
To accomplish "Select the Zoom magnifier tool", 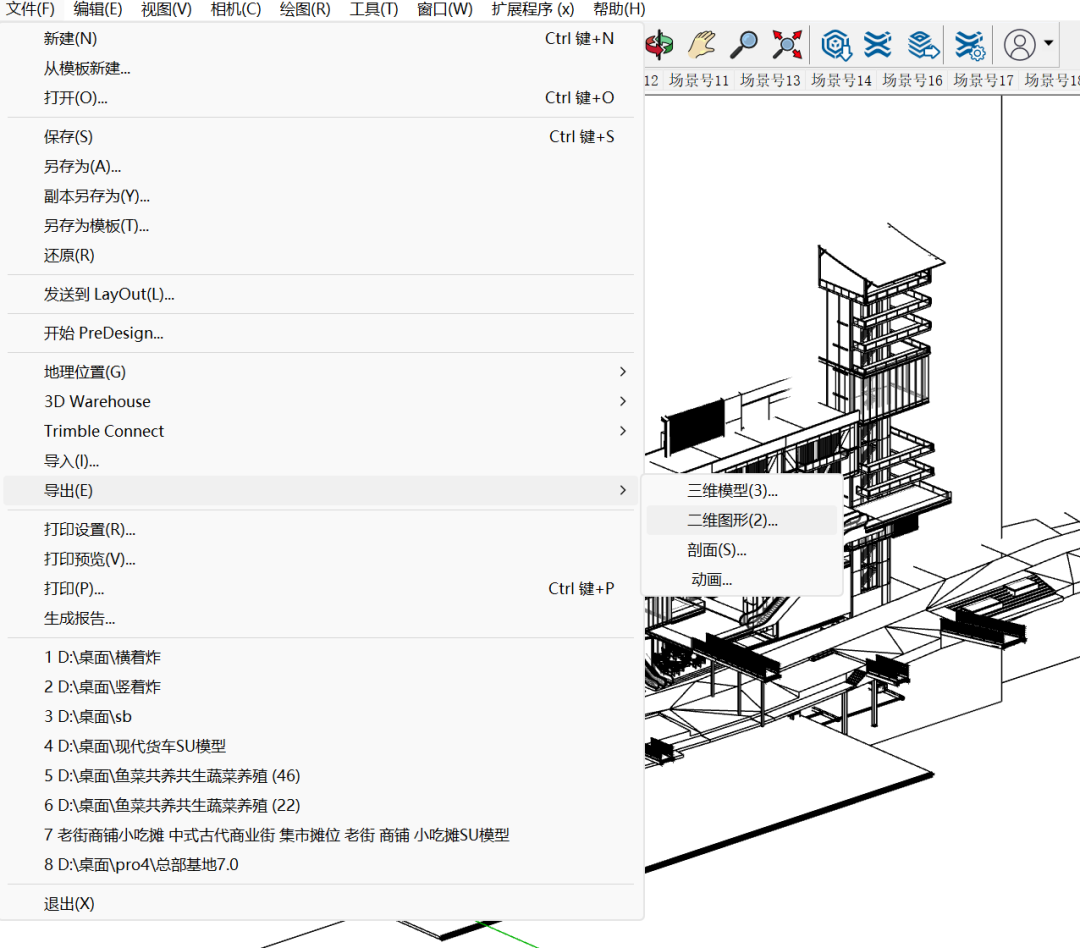I will click(744, 45).
